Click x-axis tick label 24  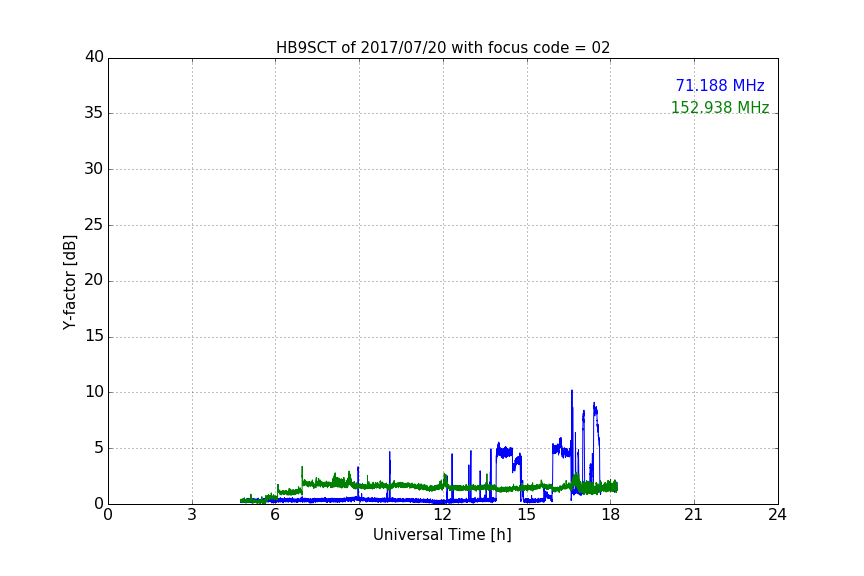click(x=778, y=515)
